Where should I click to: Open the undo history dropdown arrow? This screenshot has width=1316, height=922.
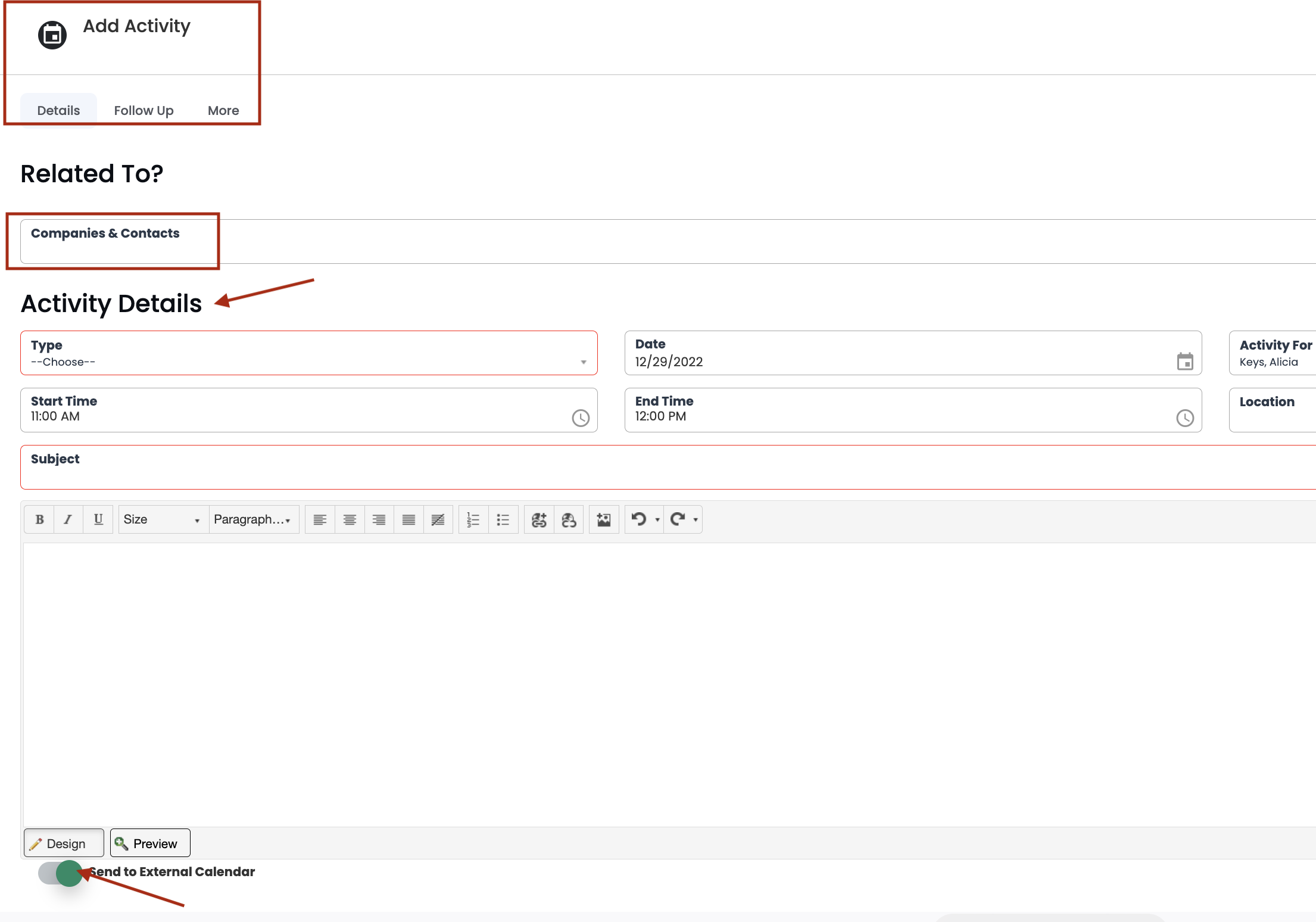(657, 520)
